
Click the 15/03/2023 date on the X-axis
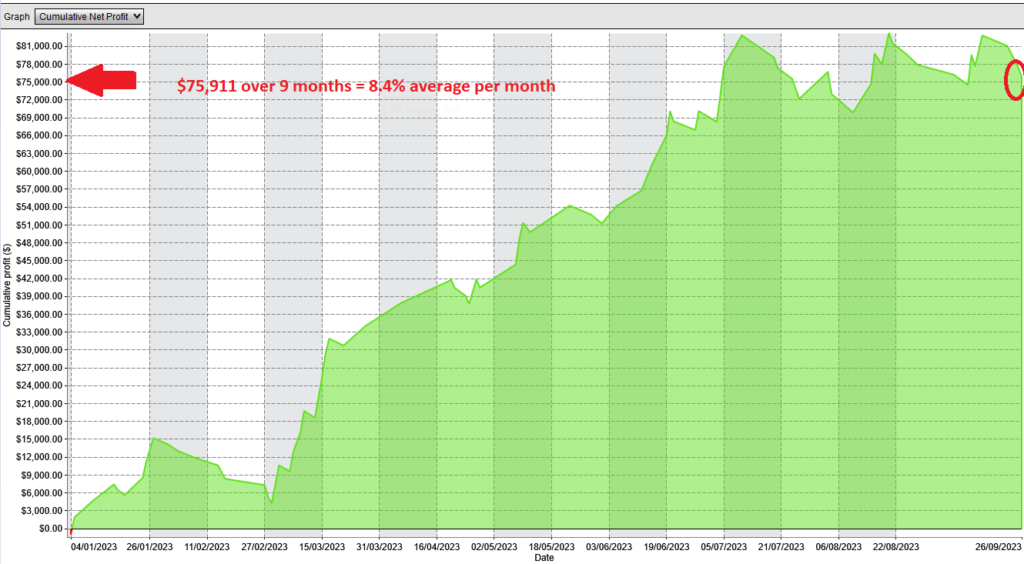pos(322,547)
